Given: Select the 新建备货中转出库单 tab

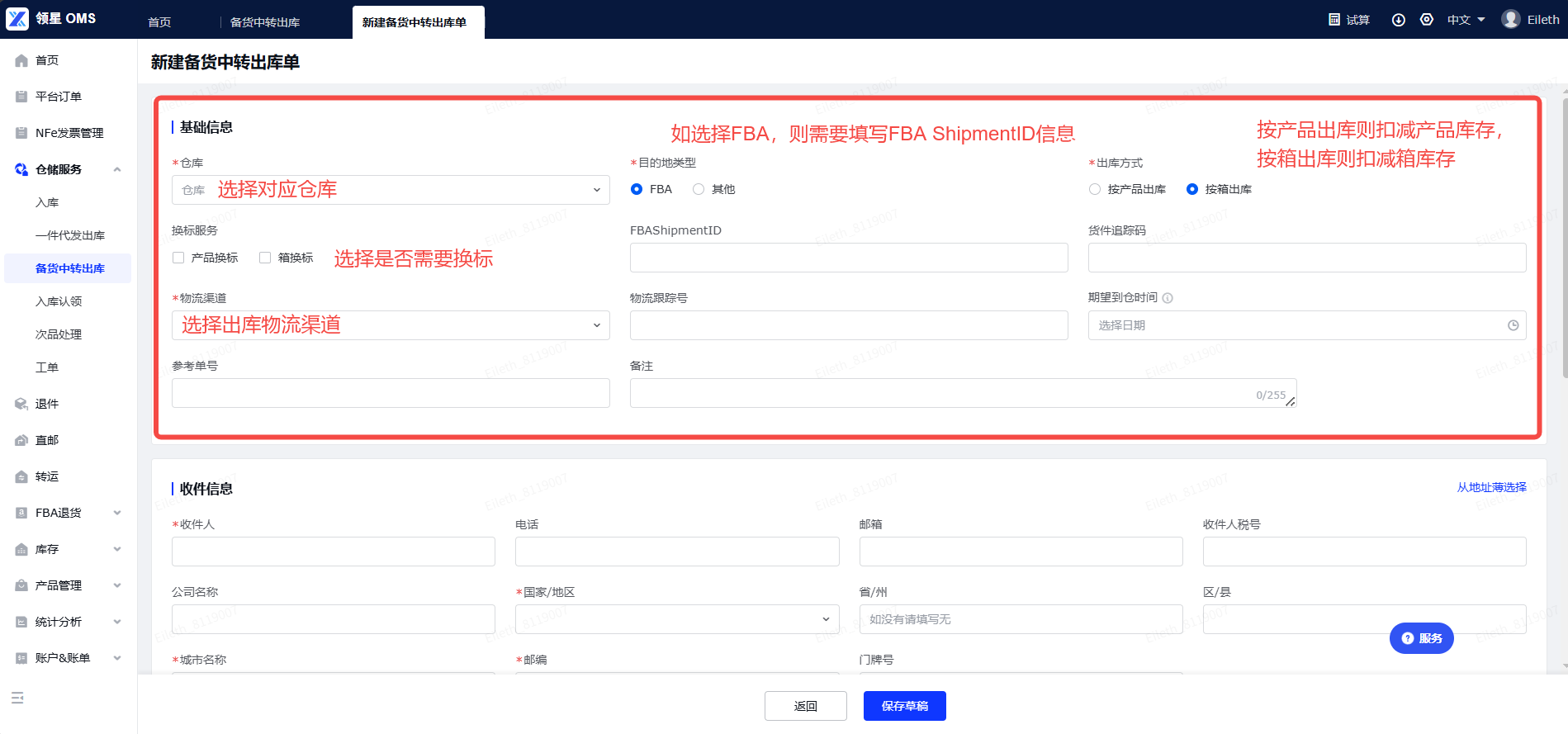Looking at the screenshot, I should pos(418,22).
